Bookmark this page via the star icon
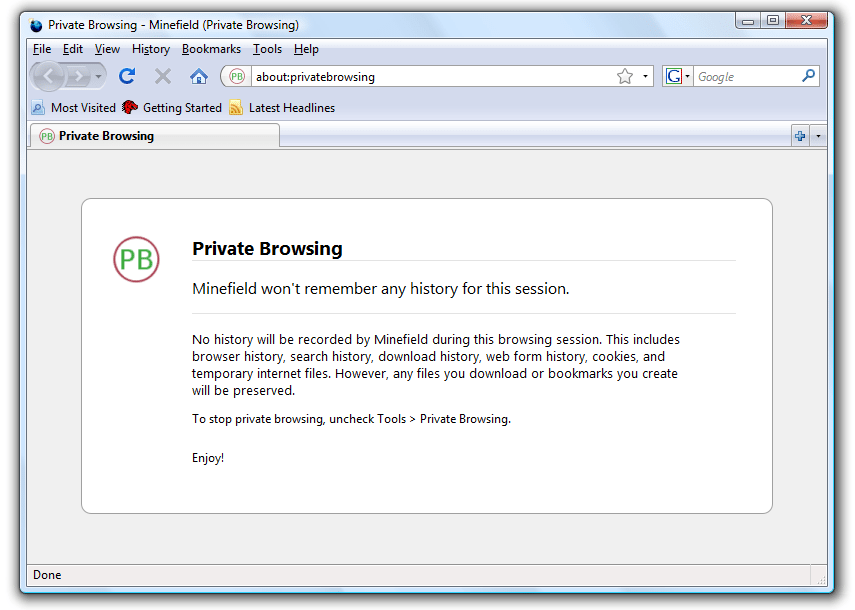Image resolution: width=855 pixels, height=610 pixels. 622,76
